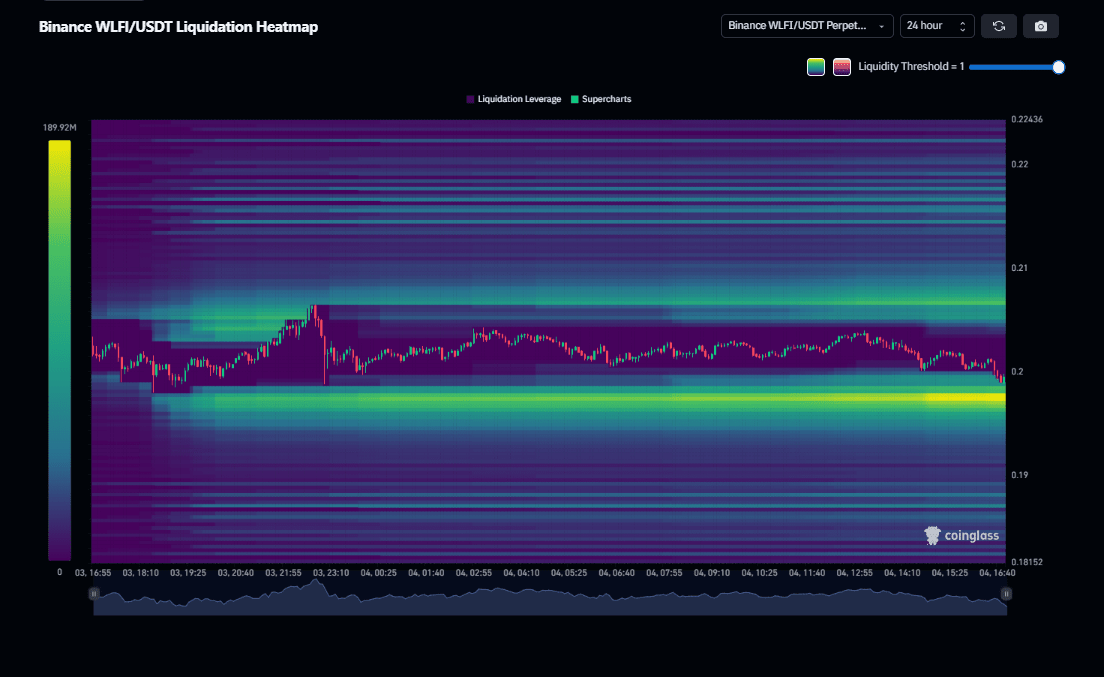Screen dimensions: 1104x677
Task: Click the middle of Liquidity Threshold slider track
Action: click(1013, 67)
